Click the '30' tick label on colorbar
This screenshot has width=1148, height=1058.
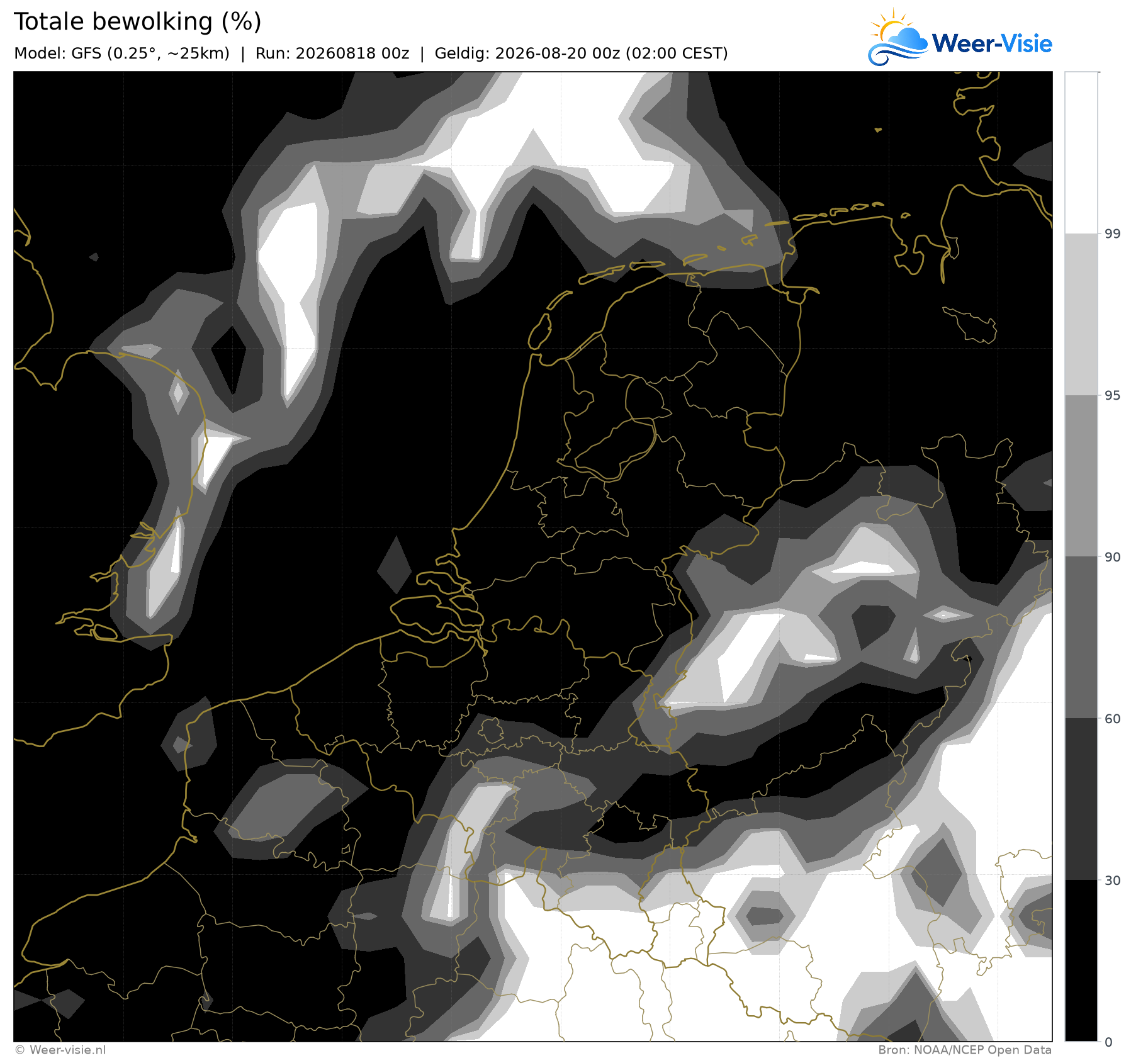coord(1113,881)
